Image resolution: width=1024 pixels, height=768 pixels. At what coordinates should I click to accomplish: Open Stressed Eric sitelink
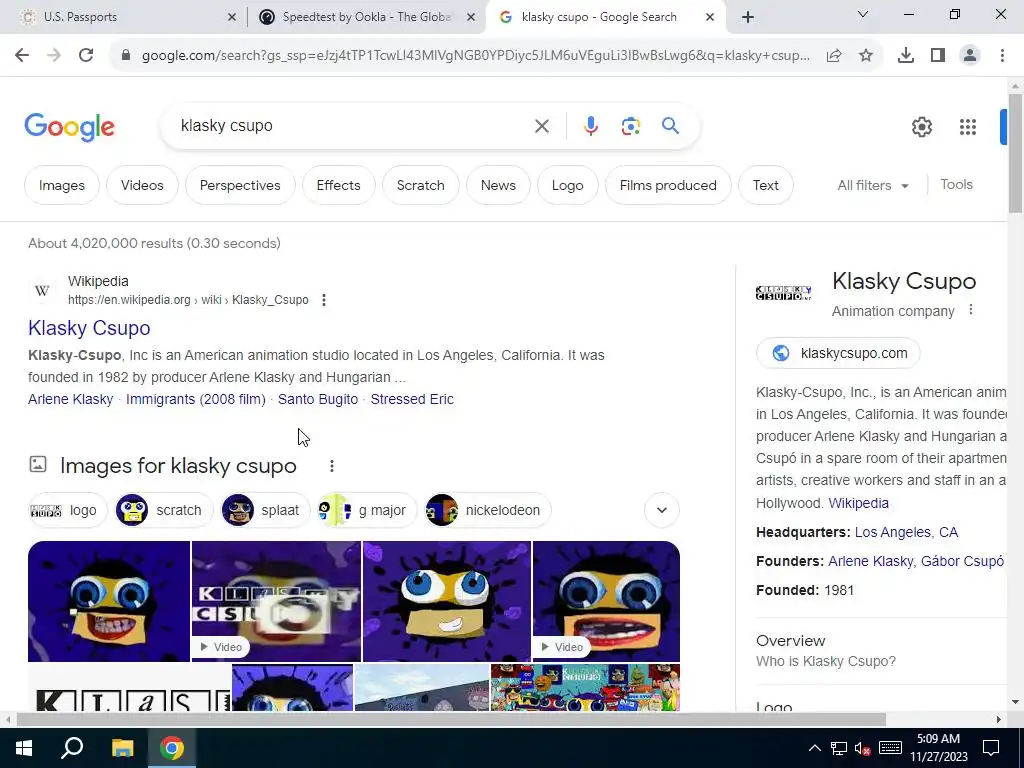click(x=412, y=399)
